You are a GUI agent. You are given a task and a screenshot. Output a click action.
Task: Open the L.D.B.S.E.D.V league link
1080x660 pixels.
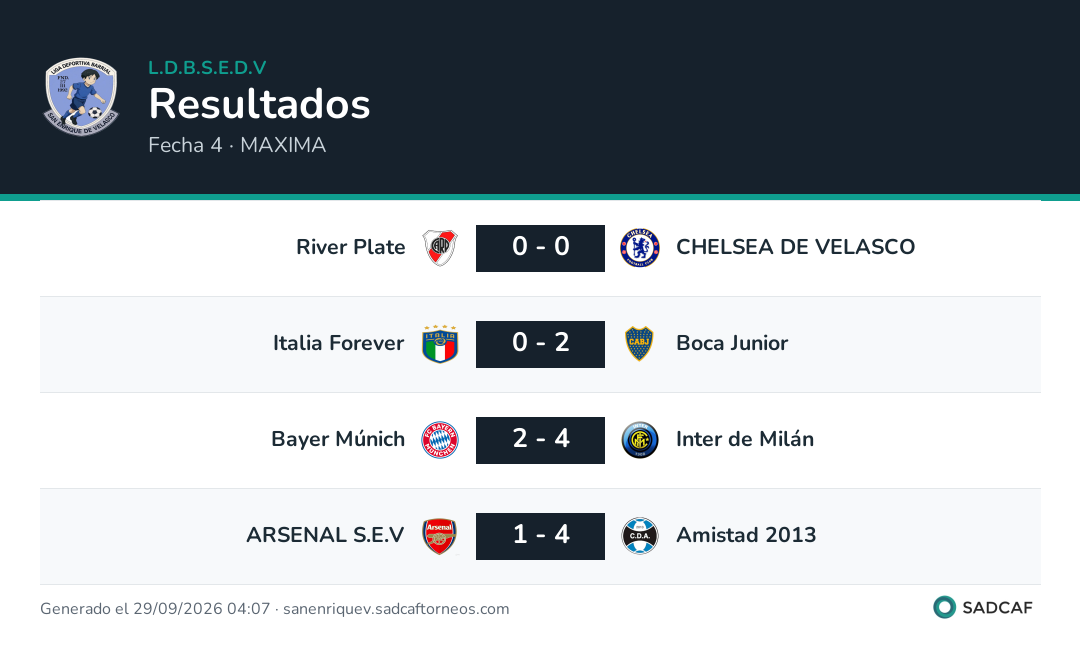pos(207,68)
